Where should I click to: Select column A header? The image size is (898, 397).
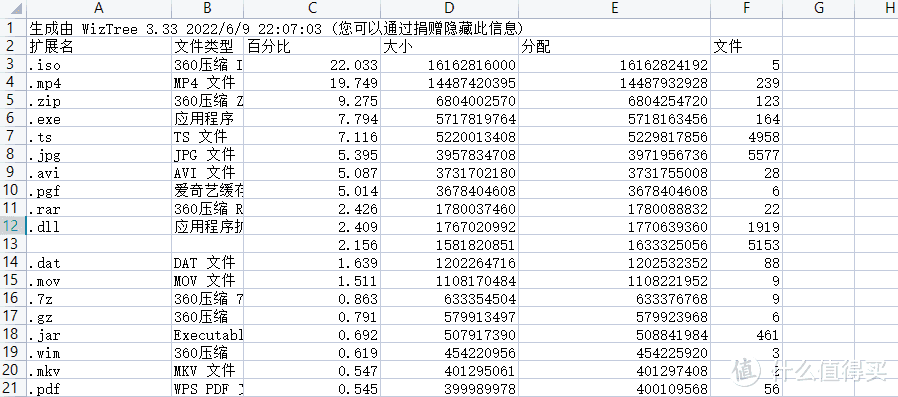pos(99,9)
